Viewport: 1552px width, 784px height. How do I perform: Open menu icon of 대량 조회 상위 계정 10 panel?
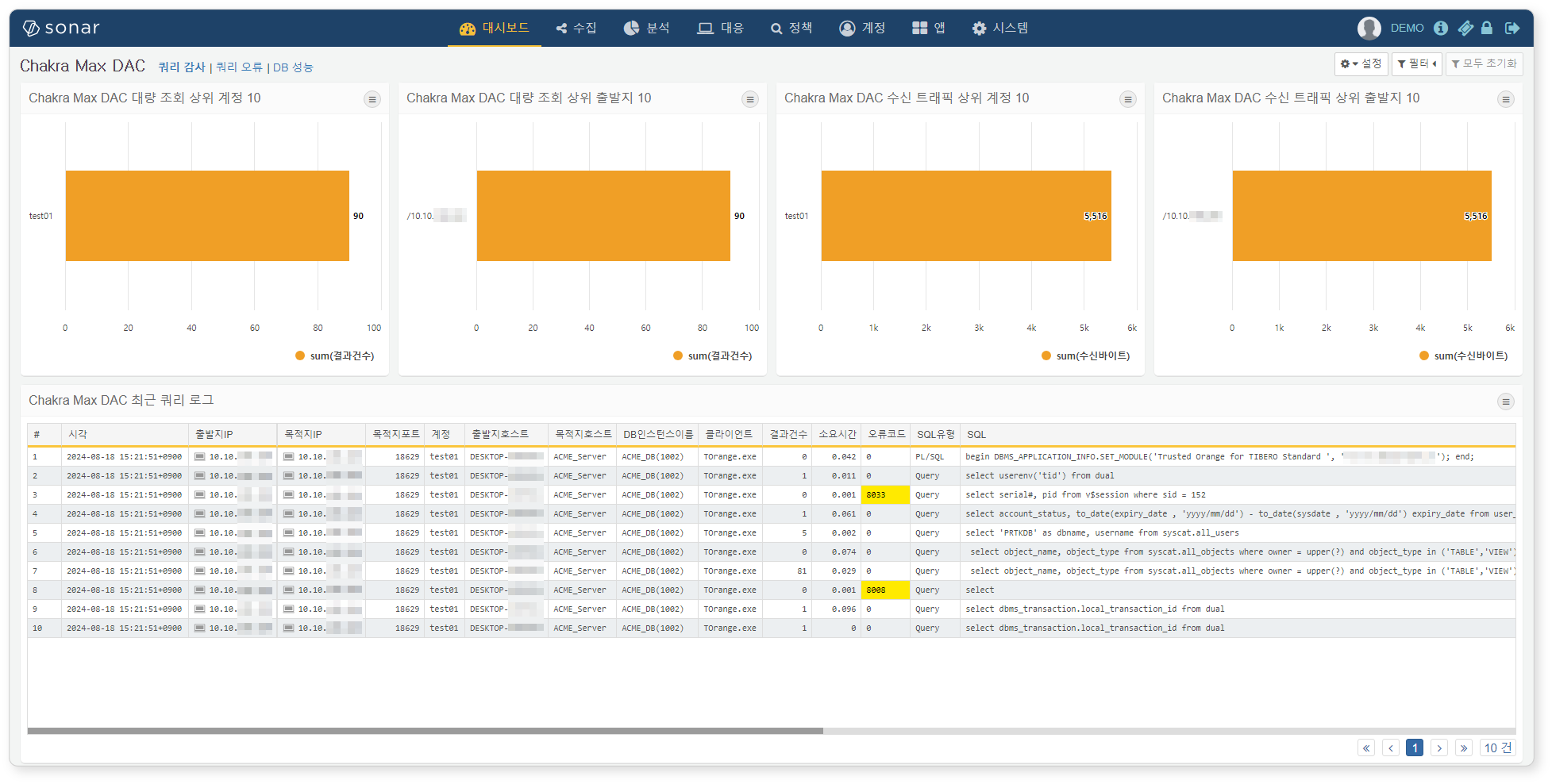coord(372,99)
